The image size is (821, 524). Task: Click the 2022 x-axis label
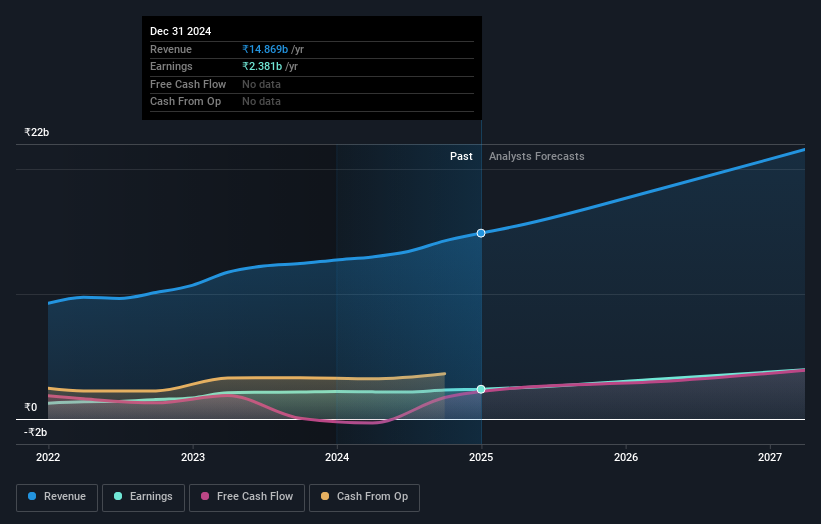pyautogui.click(x=48, y=458)
